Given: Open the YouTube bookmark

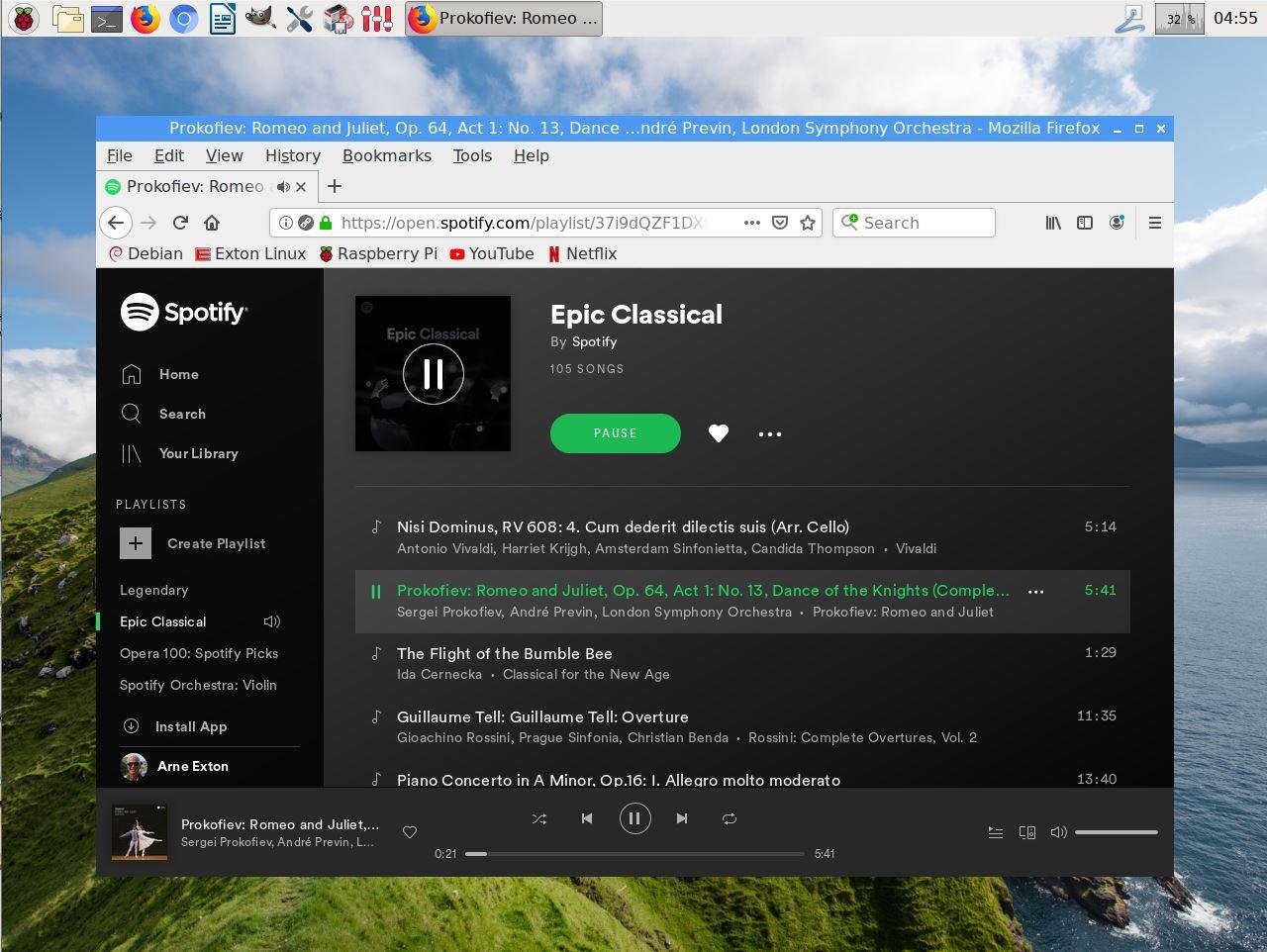Looking at the screenshot, I should point(492,253).
